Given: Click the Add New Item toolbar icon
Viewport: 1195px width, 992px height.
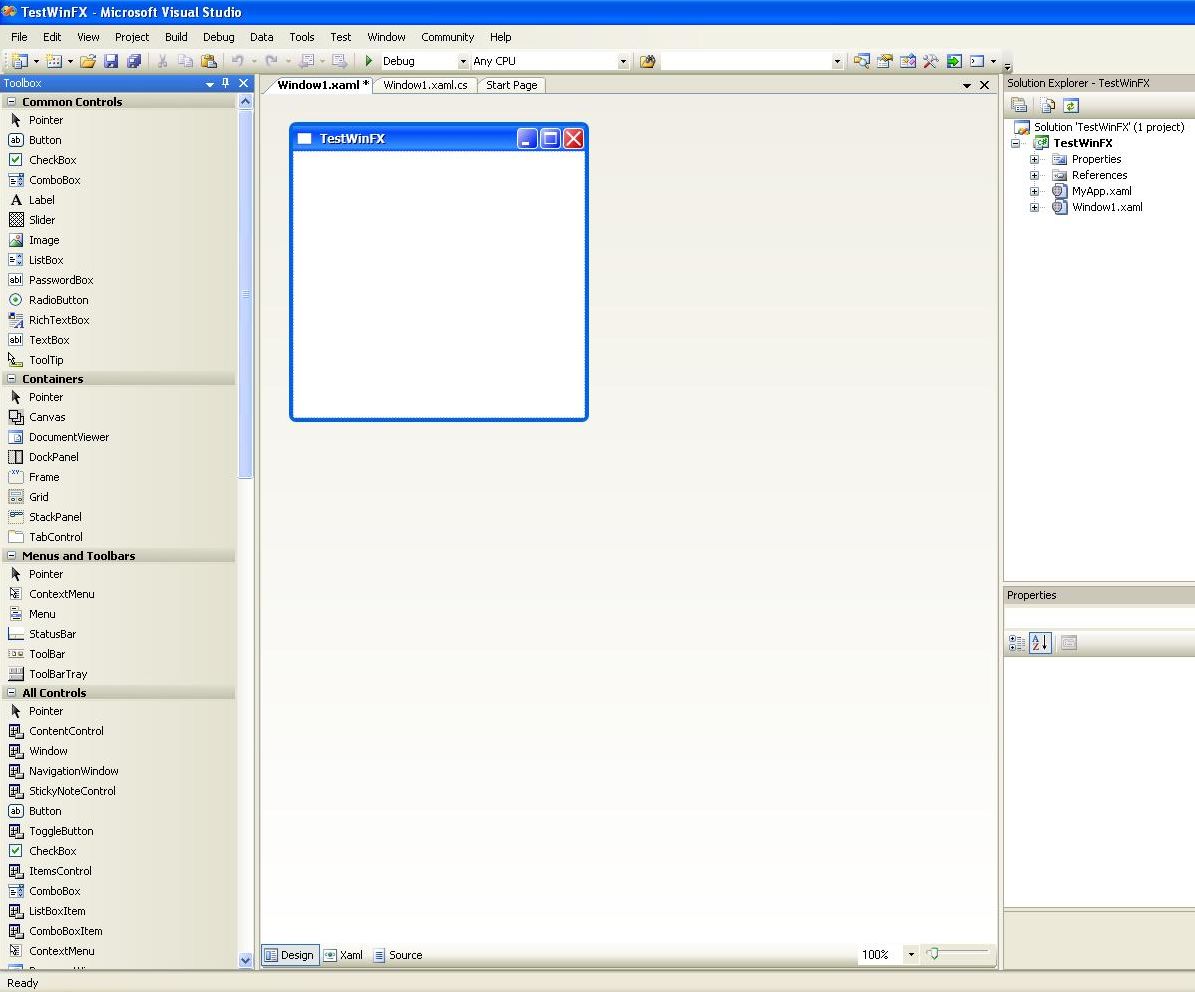Looking at the screenshot, I should tap(54, 61).
